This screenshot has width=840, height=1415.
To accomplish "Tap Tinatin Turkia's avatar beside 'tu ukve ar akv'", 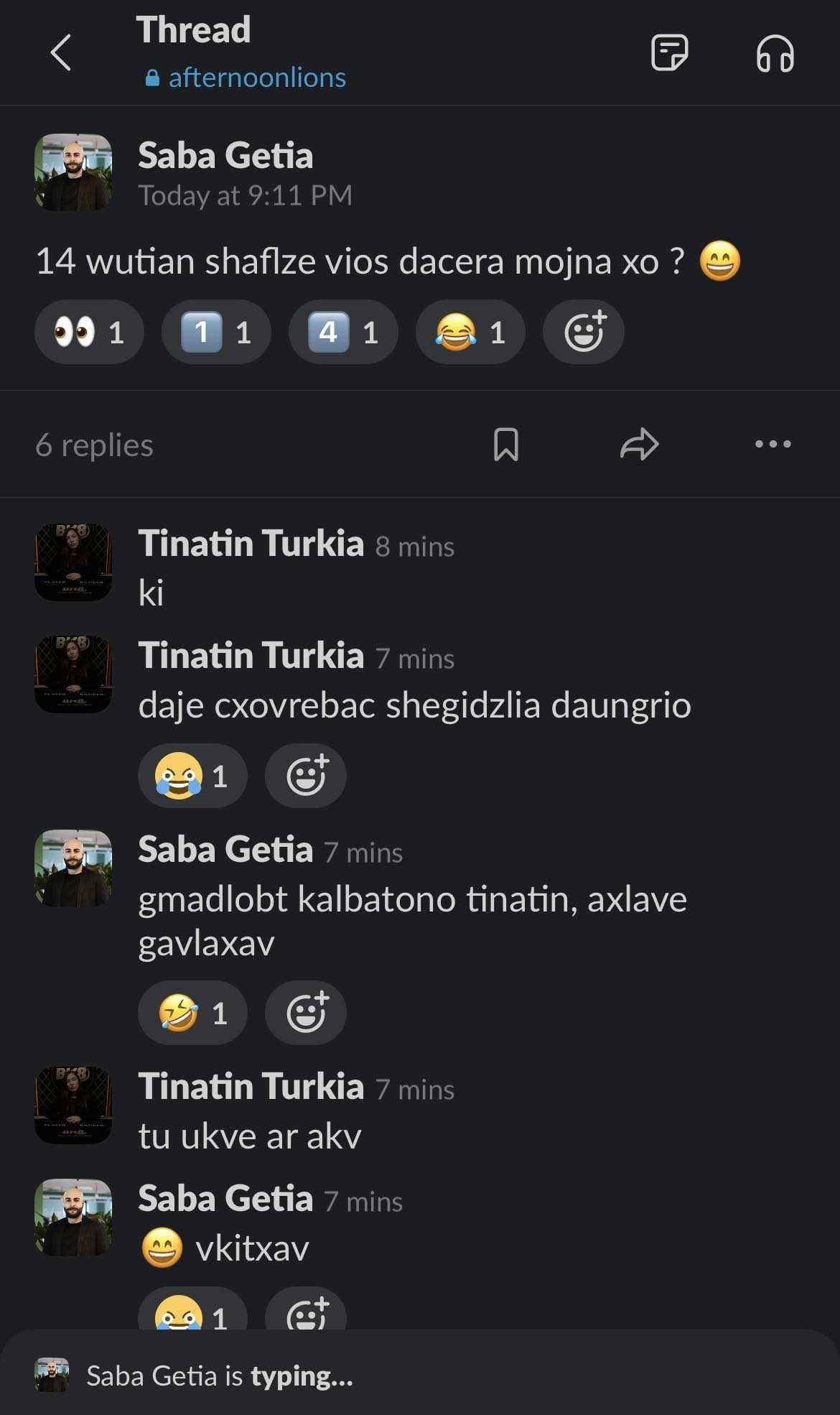I will 73,1105.
